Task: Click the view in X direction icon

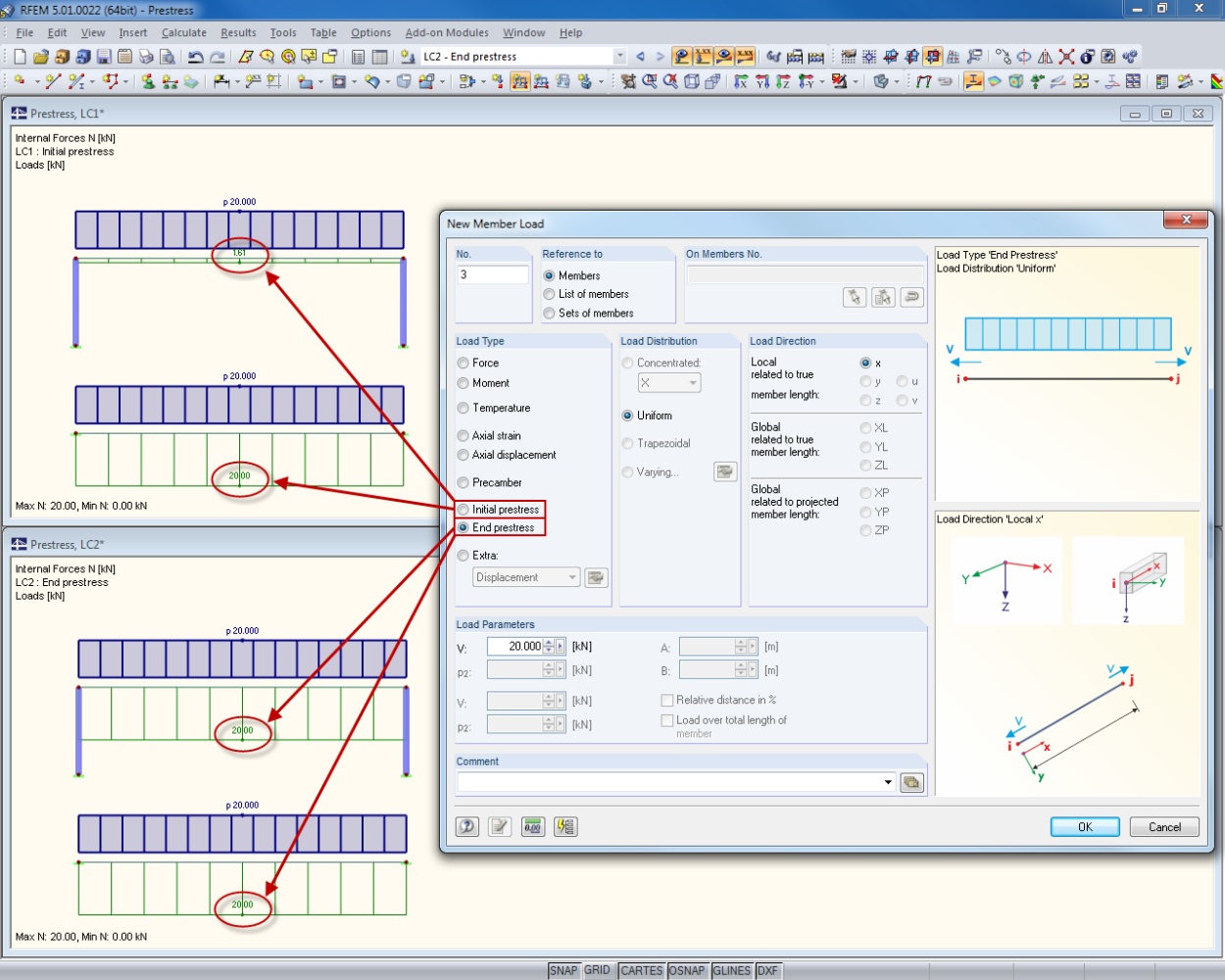Action: click(741, 82)
